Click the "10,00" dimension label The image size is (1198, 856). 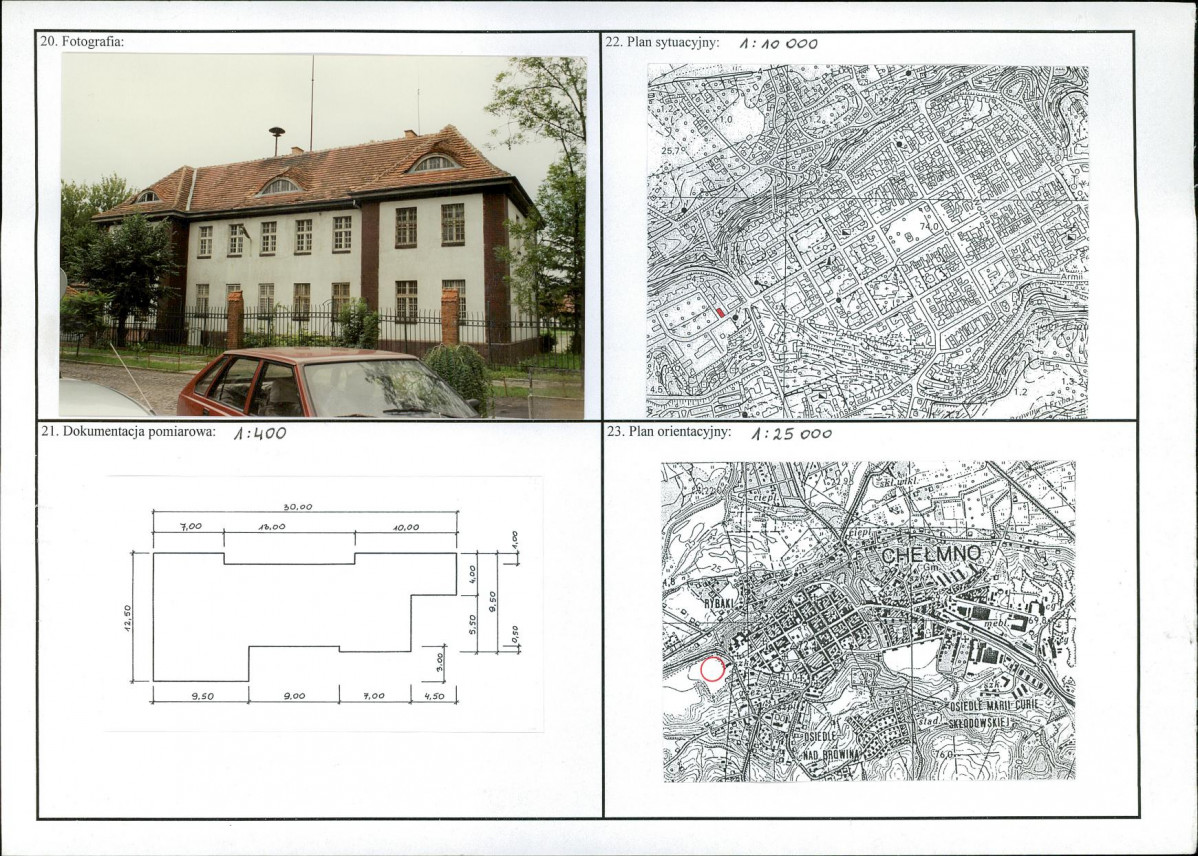pos(406,527)
